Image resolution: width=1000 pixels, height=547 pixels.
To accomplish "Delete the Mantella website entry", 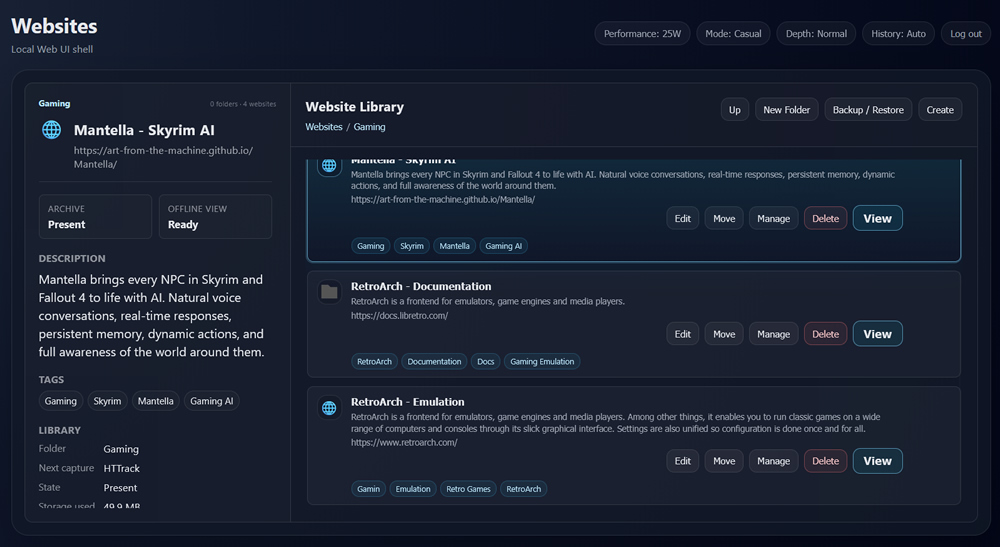I will point(825,219).
